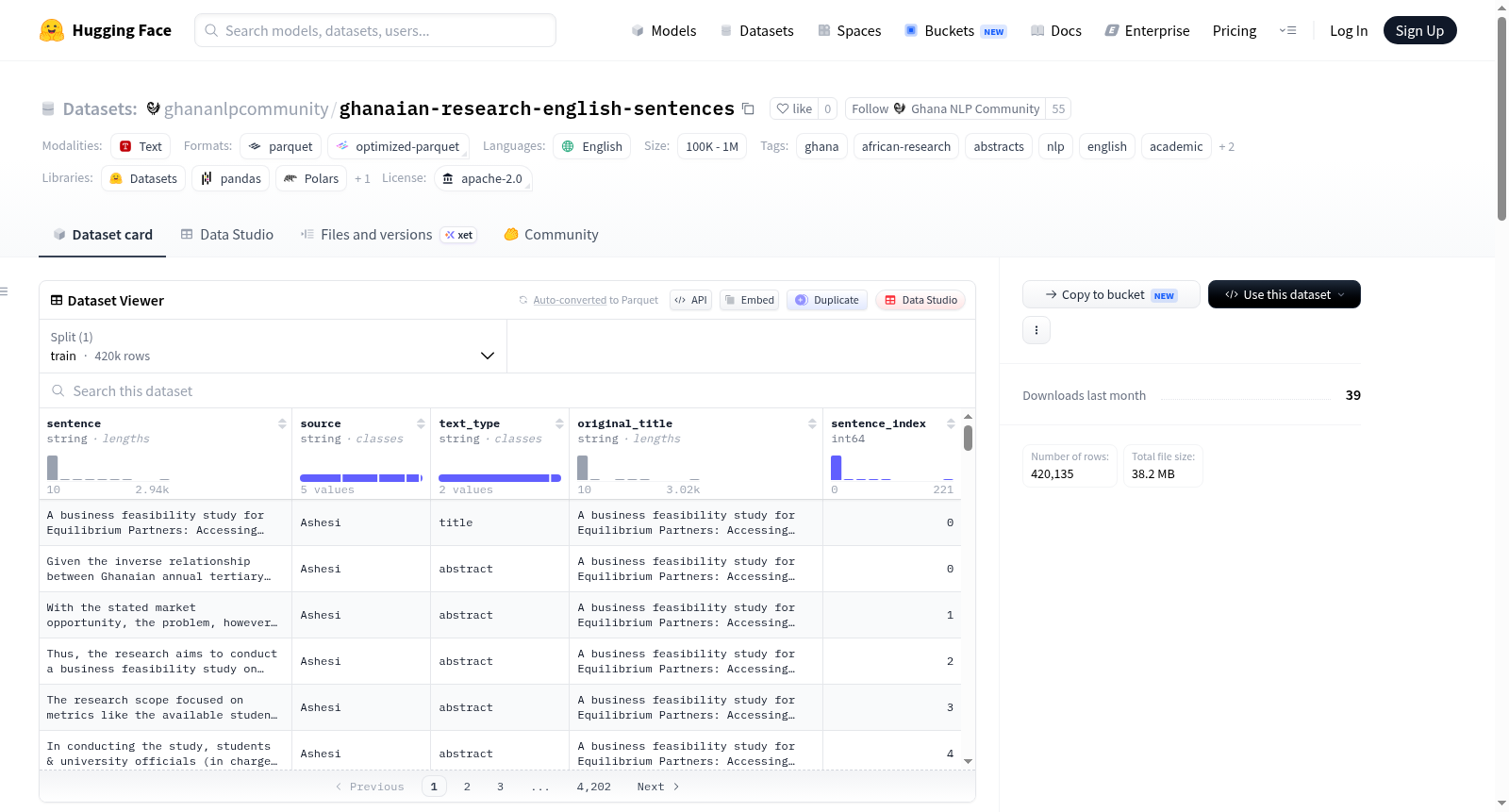
Task: Click Copy to bucket button
Action: coord(1111,294)
